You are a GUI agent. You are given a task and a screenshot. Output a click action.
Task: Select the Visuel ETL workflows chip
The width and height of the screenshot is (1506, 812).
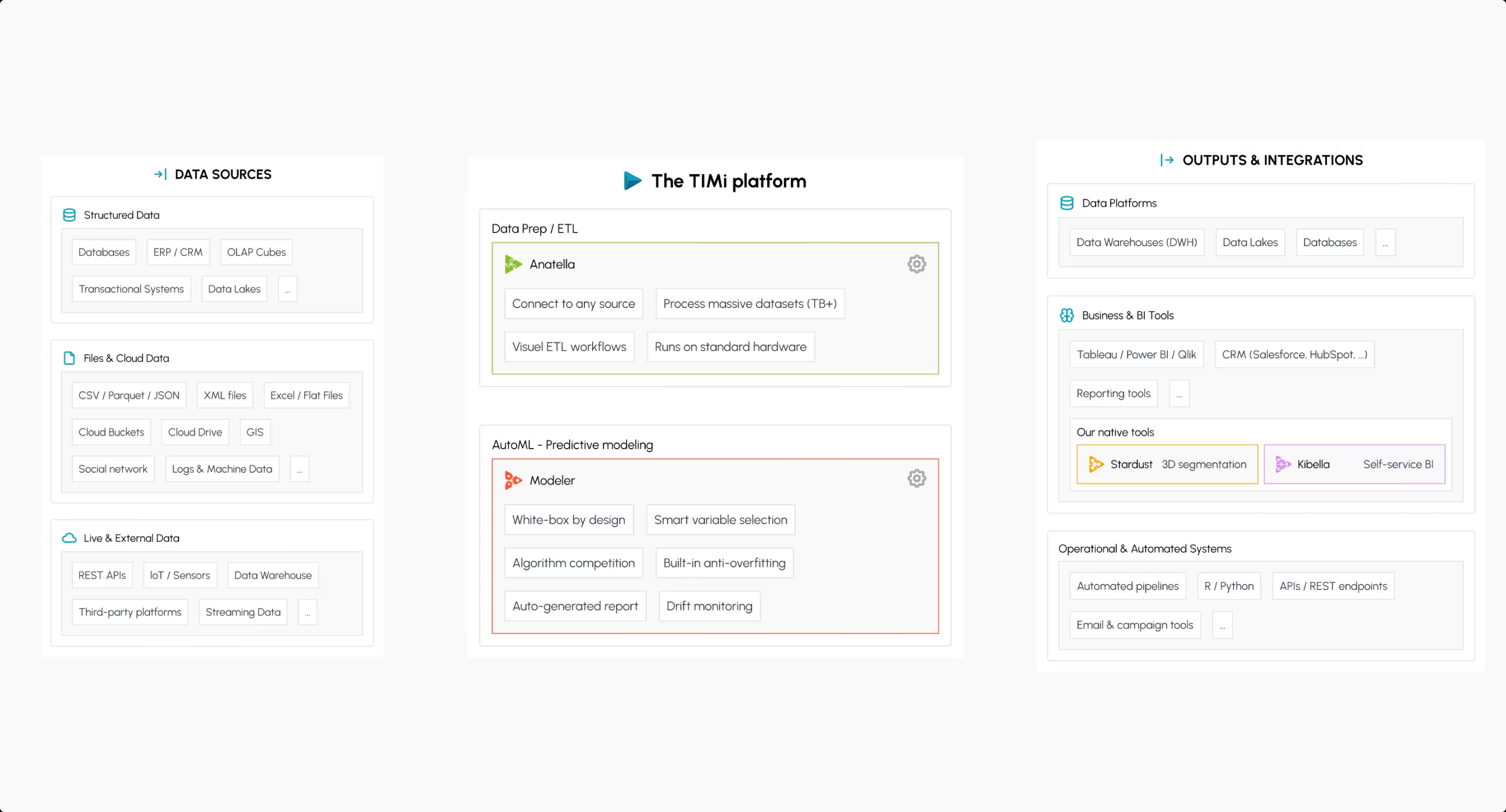pyautogui.click(x=569, y=347)
